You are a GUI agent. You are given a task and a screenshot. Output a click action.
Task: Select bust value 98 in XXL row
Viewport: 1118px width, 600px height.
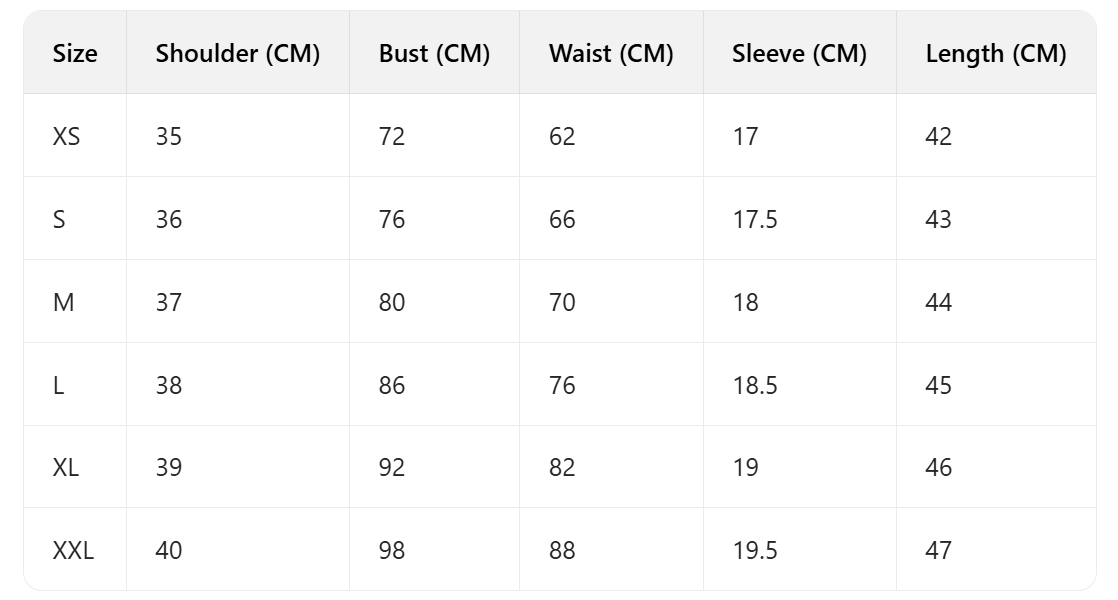392,550
